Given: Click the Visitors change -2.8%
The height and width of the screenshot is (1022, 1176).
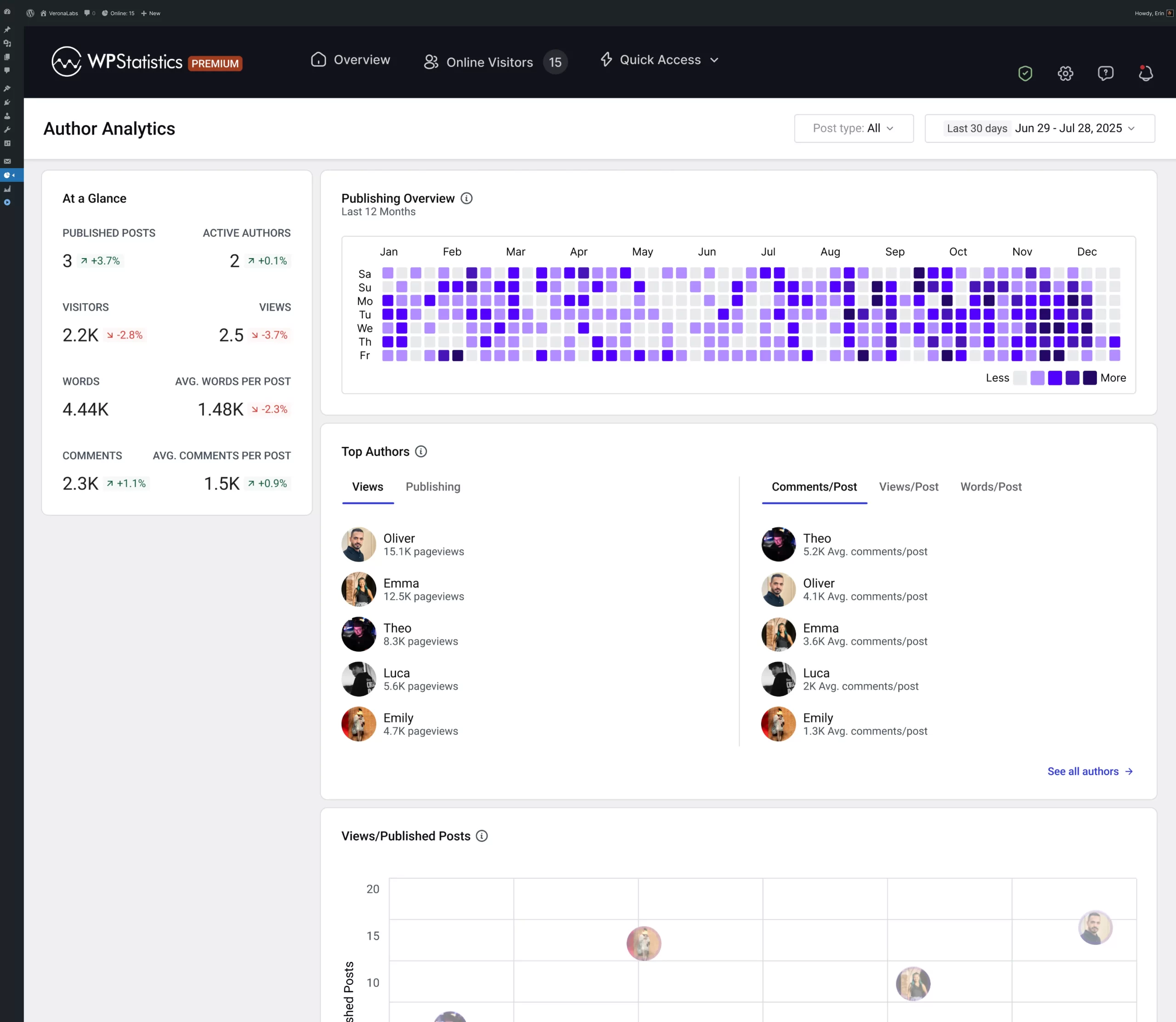Looking at the screenshot, I should [125, 335].
